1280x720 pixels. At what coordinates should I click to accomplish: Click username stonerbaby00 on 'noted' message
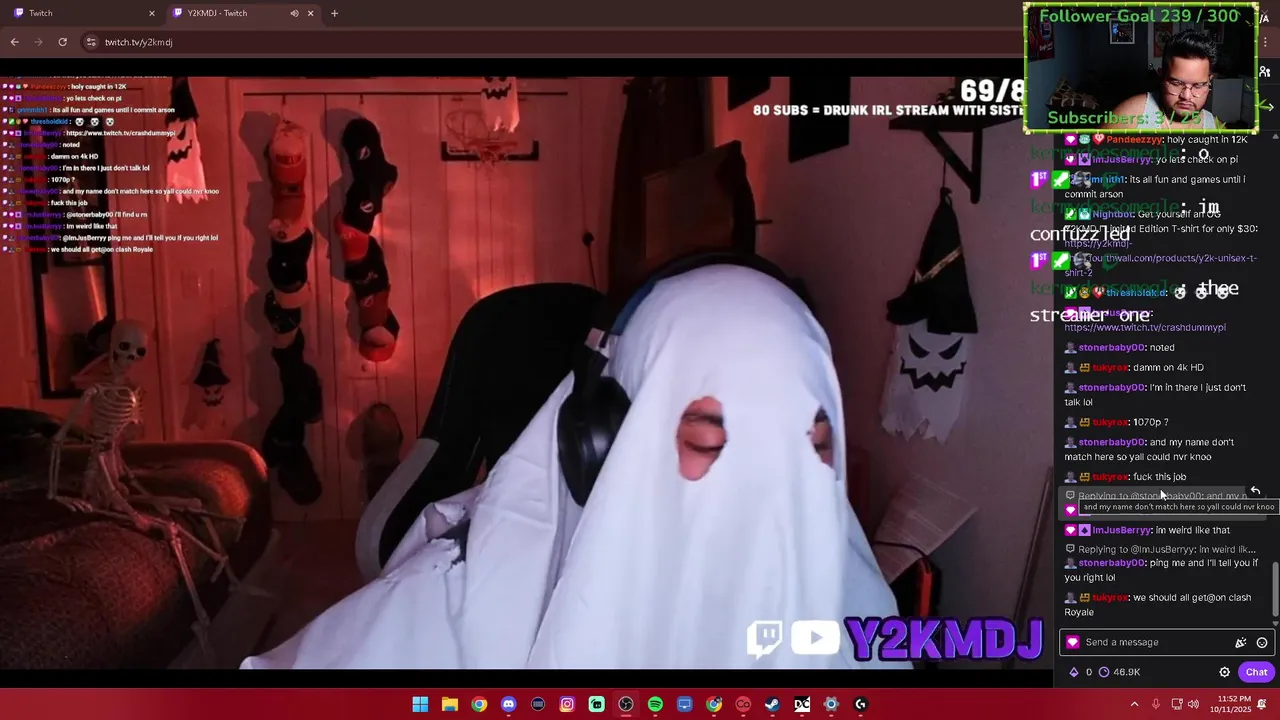(1112, 347)
